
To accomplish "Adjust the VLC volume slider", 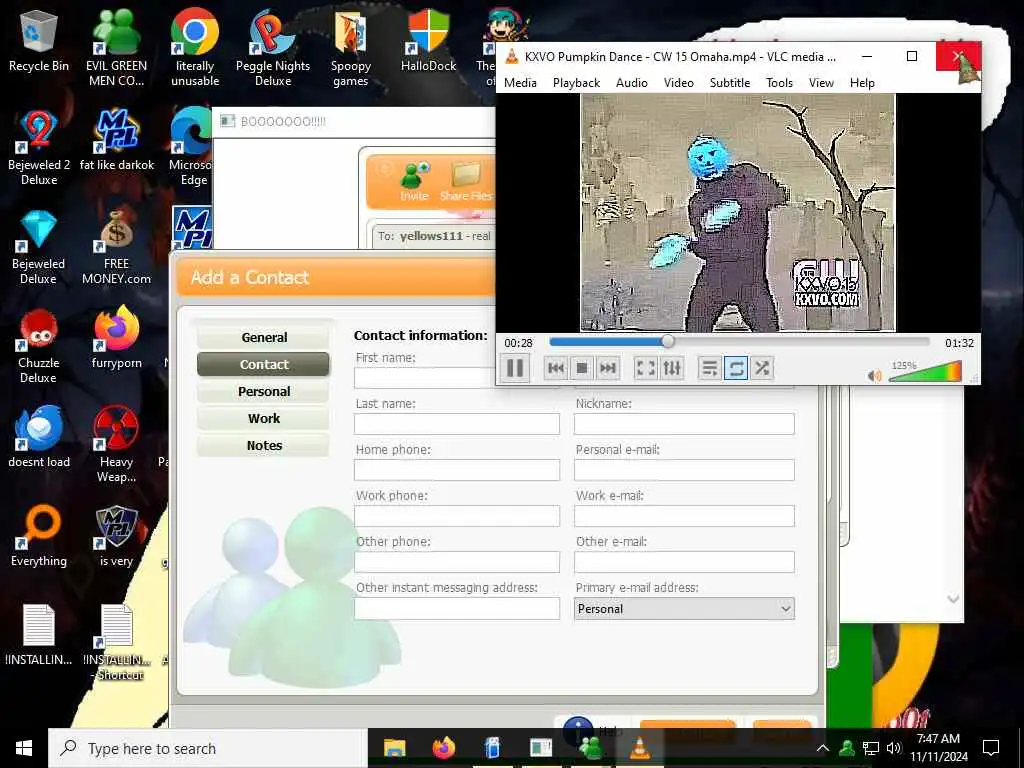I will (925, 371).
